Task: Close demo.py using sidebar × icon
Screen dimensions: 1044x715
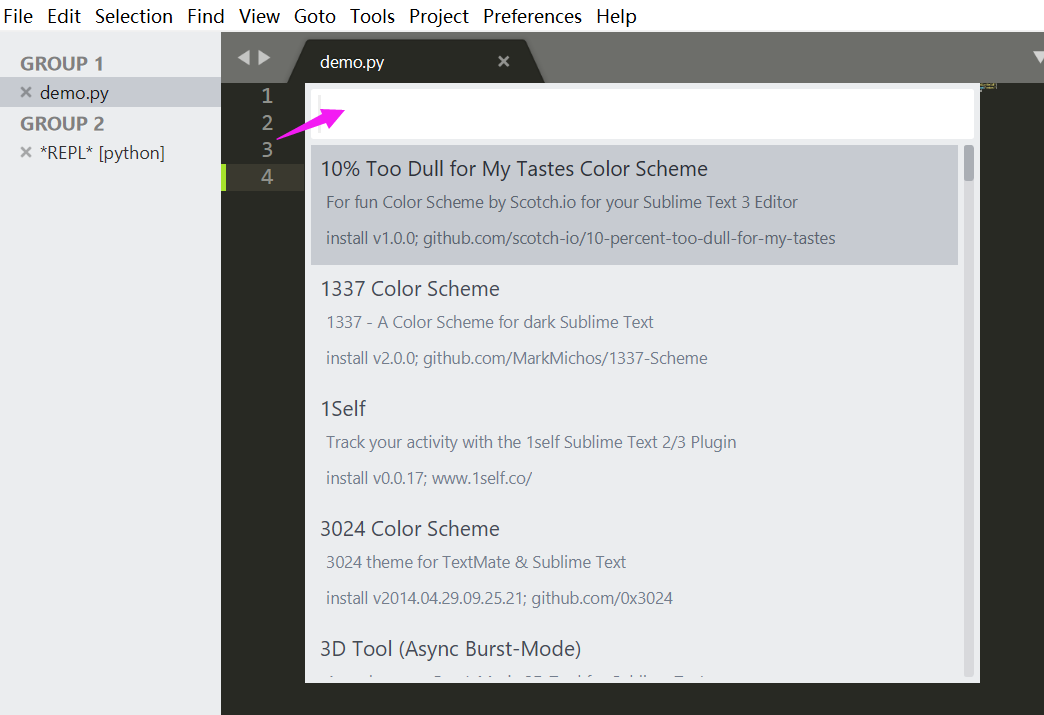Action: click(x=24, y=91)
